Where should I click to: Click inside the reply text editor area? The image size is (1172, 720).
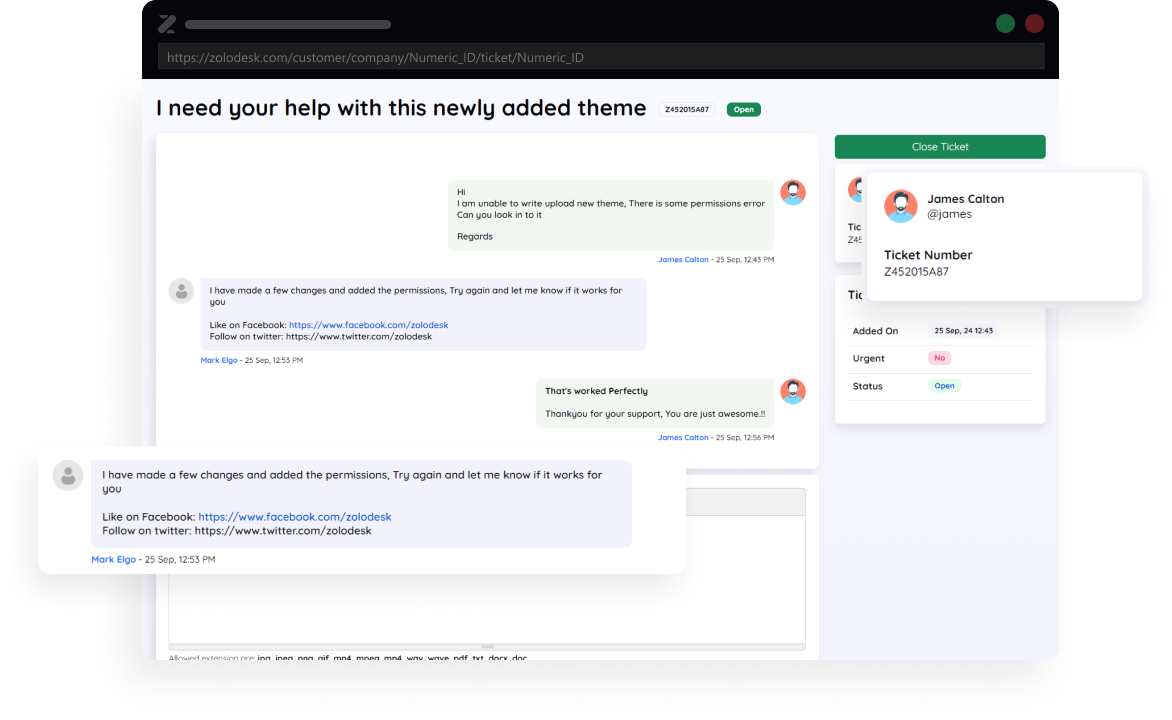tap(487, 579)
